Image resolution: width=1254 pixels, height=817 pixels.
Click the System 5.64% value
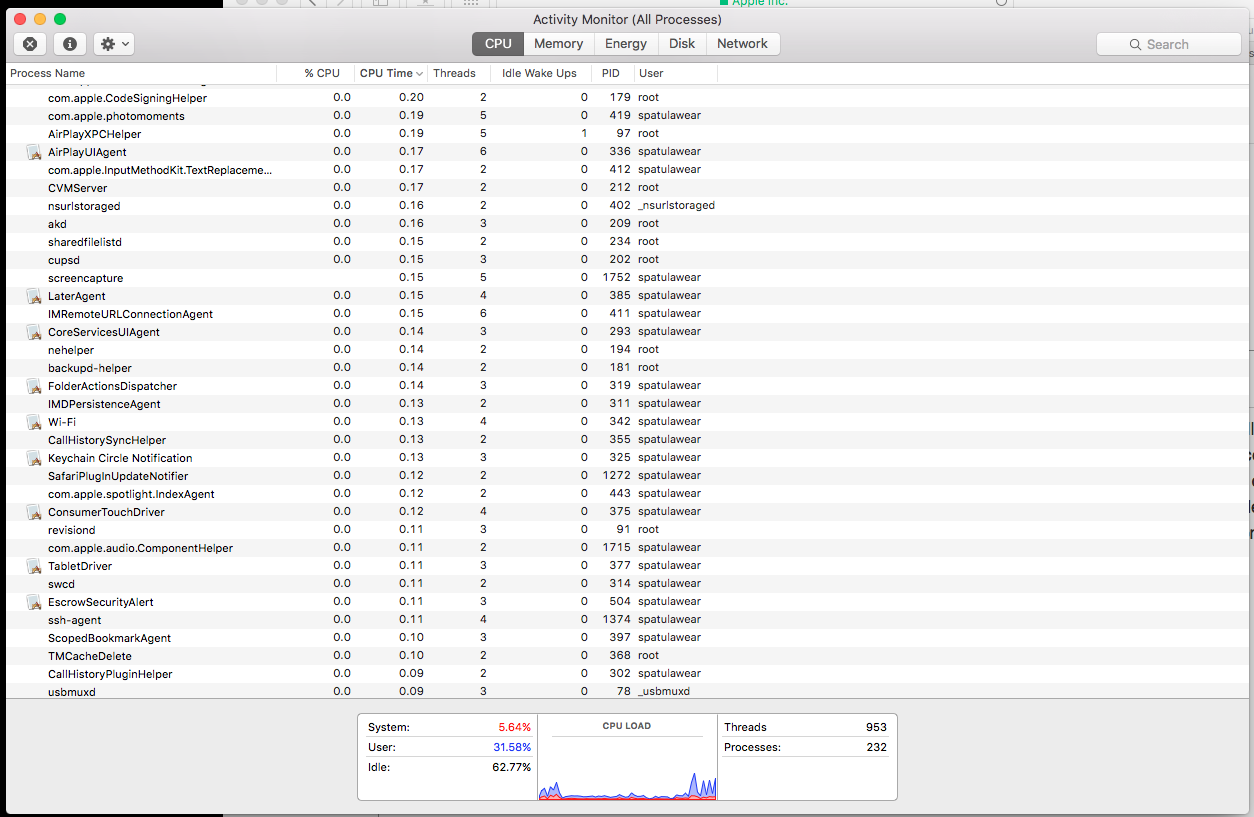[x=515, y=727]
